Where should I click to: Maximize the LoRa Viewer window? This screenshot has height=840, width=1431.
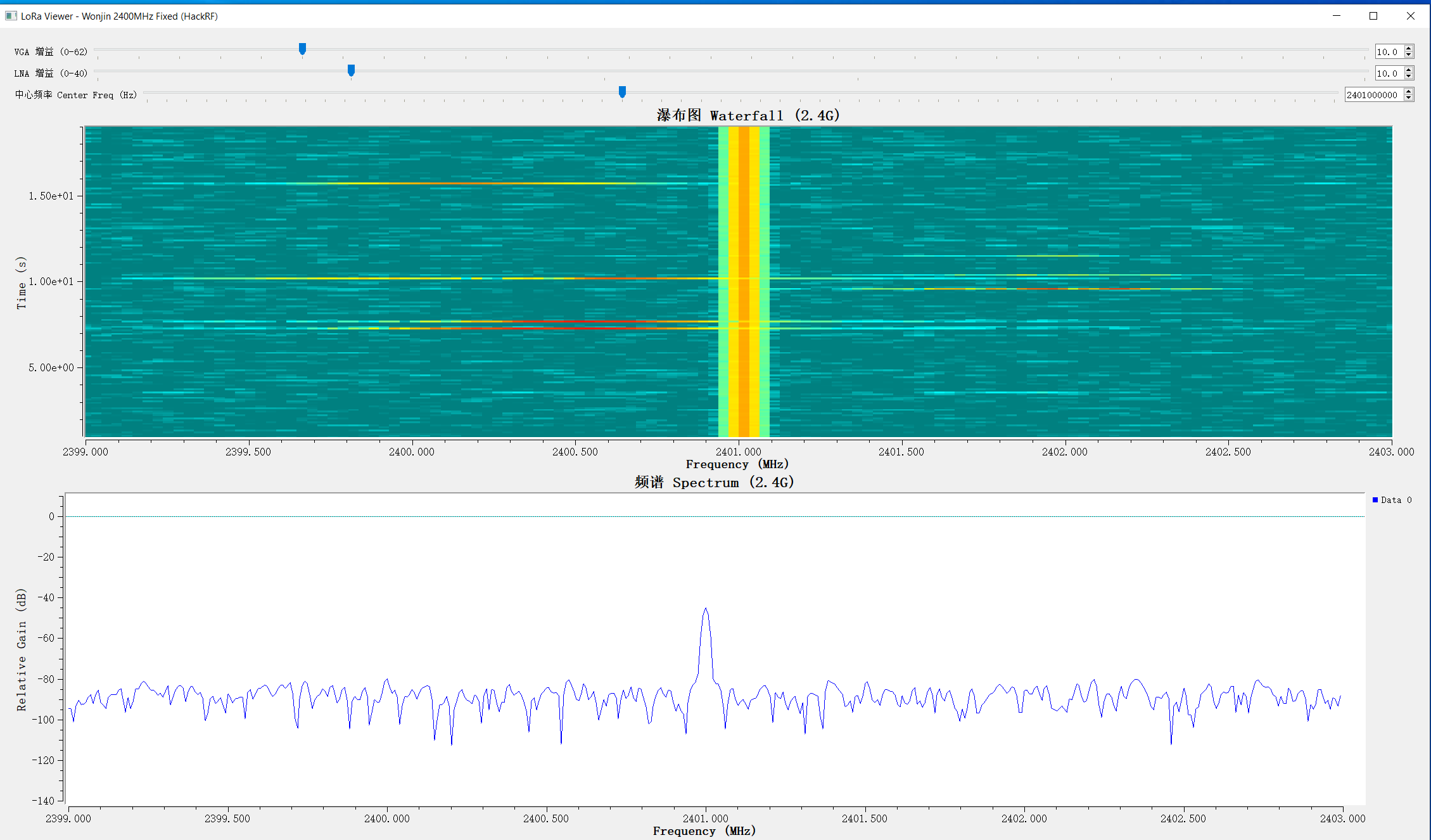pyautogui.click(x=1373, y=16)
